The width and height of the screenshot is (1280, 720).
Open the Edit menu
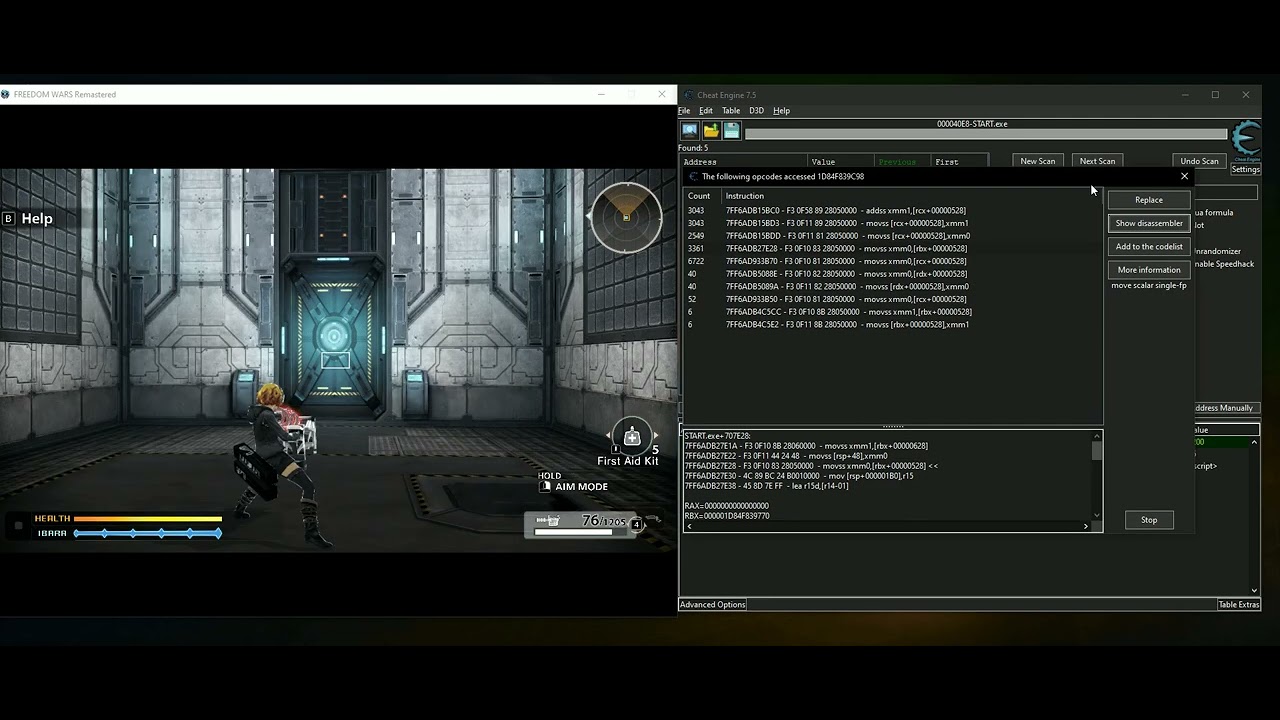click(706, 111)
